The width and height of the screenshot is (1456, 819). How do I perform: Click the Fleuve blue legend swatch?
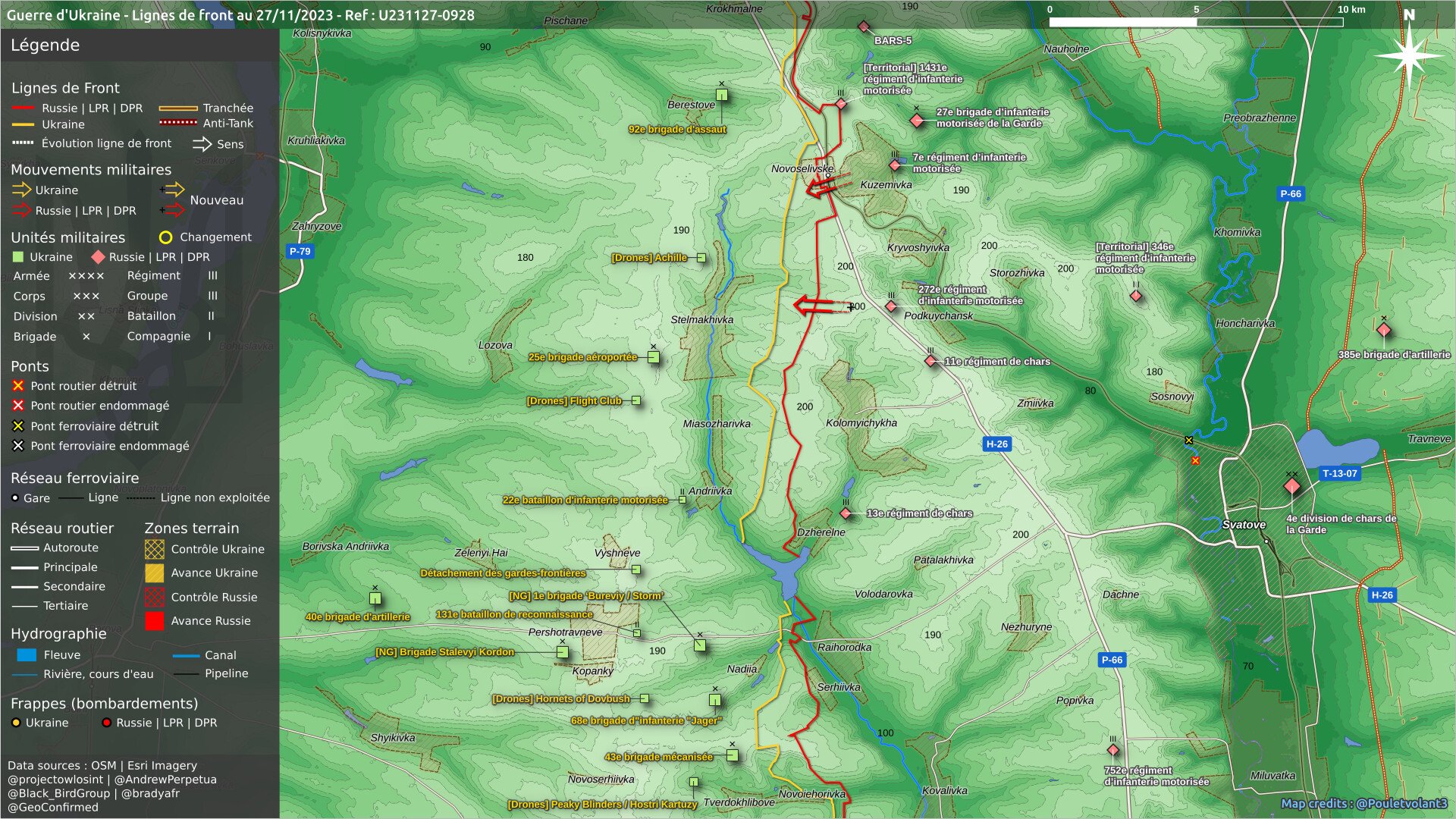[x=27, y=654]
